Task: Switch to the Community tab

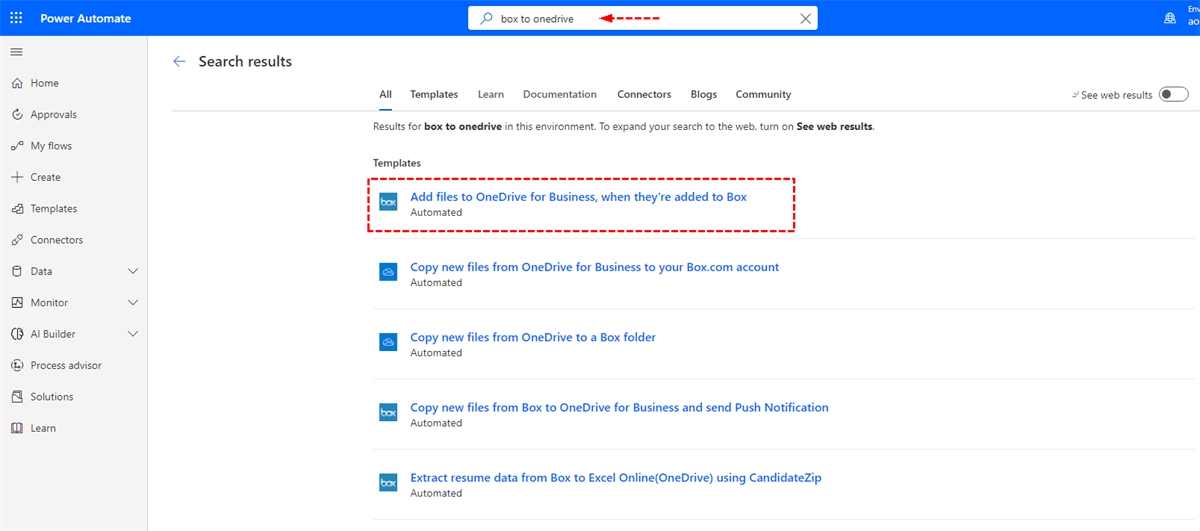Action: click(763, 94)
